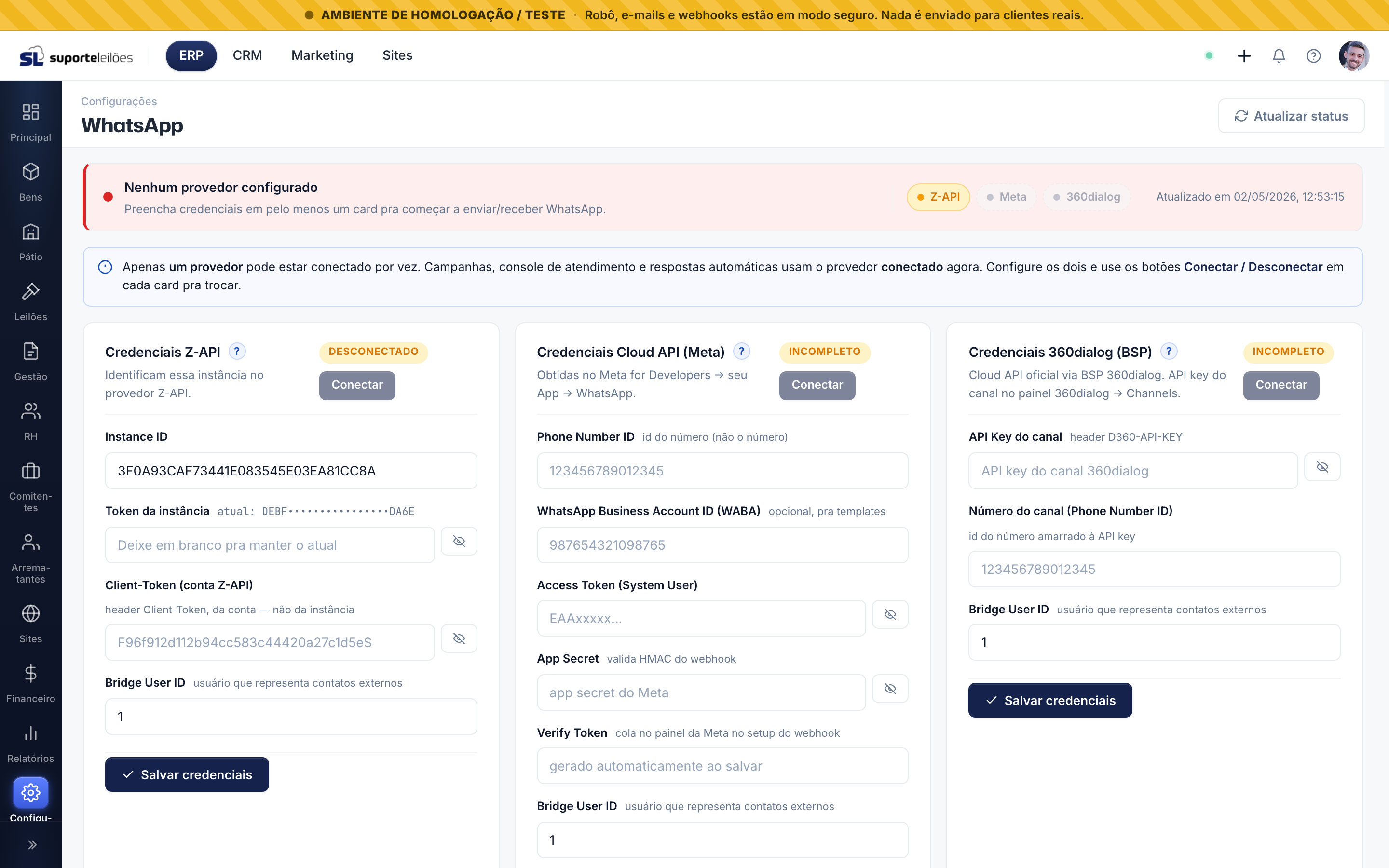Show the Token da instância value

[459, 541]
